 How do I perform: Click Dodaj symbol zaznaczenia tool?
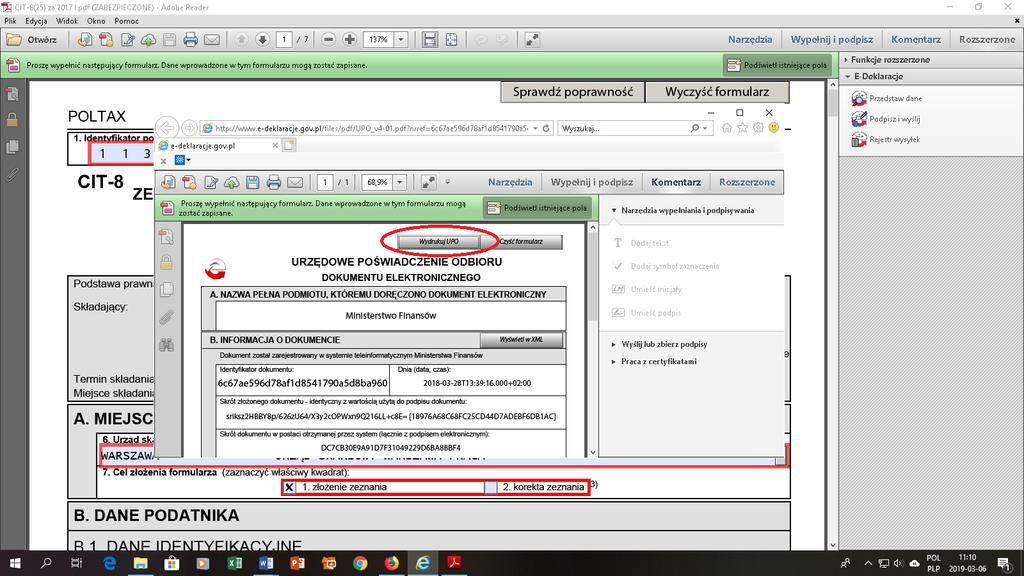(665, 266)
